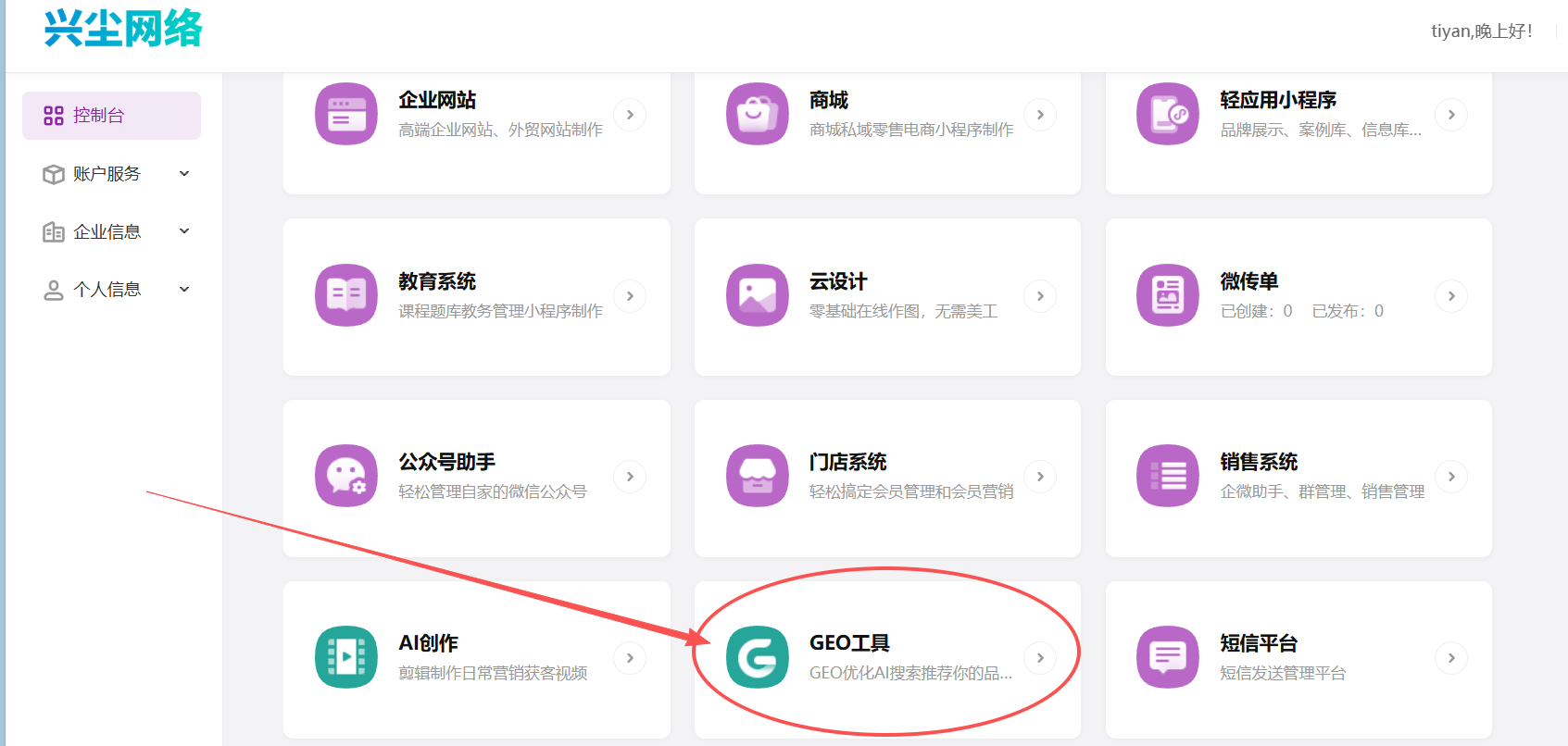Click the 门店系统 storefront icon
Viewport: 1568px width, 746px height.
(758, 476)
